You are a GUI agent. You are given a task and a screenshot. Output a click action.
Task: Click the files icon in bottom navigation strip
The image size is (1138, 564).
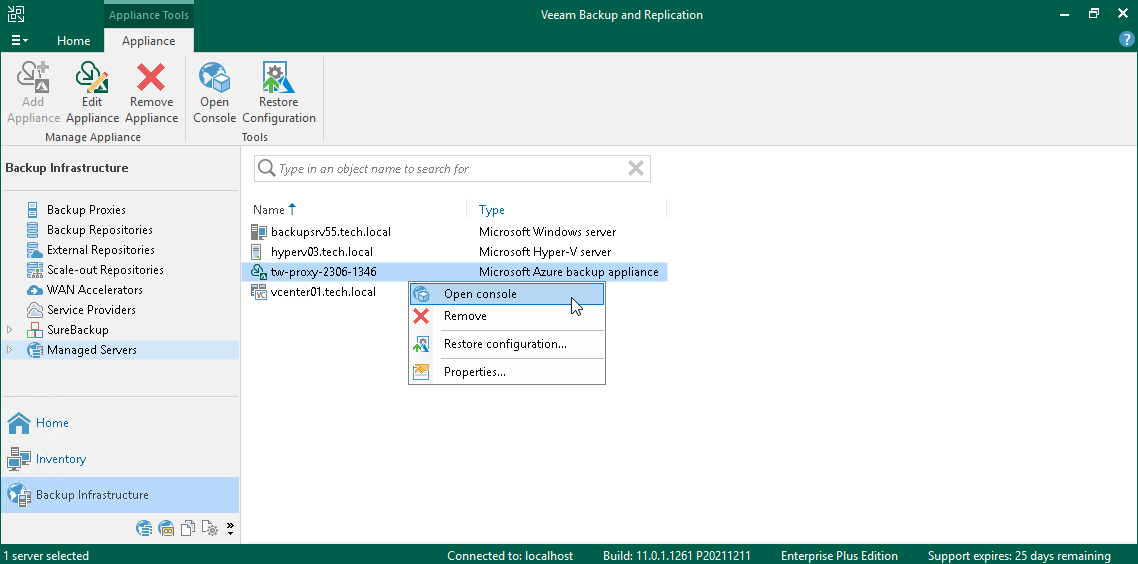tap(188, 528)
